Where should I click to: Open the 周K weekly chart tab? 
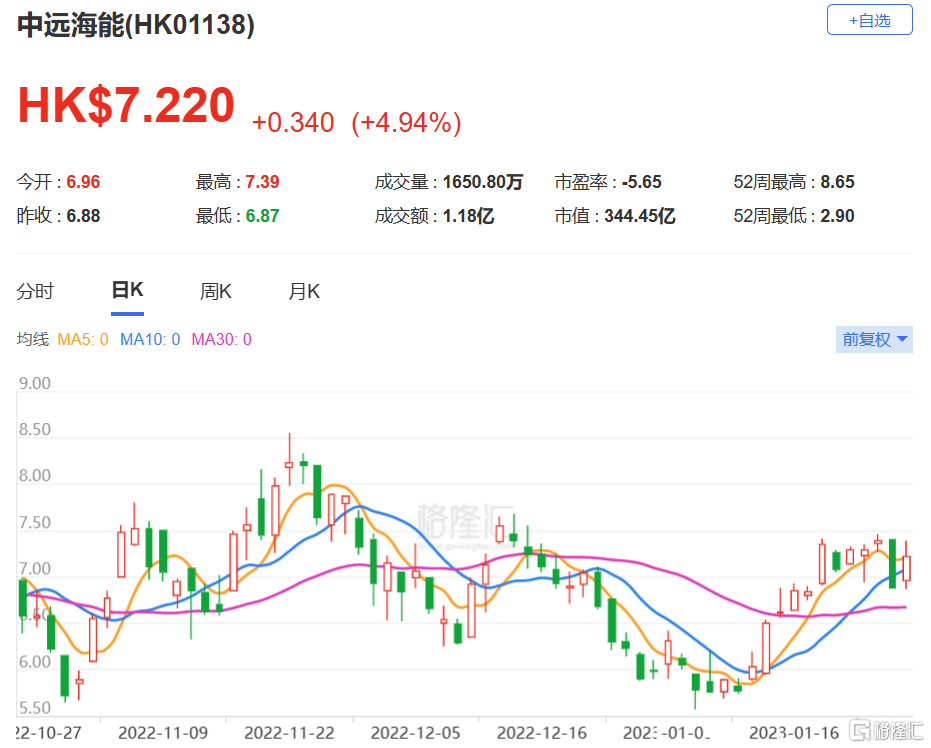[x=216, y=291]
